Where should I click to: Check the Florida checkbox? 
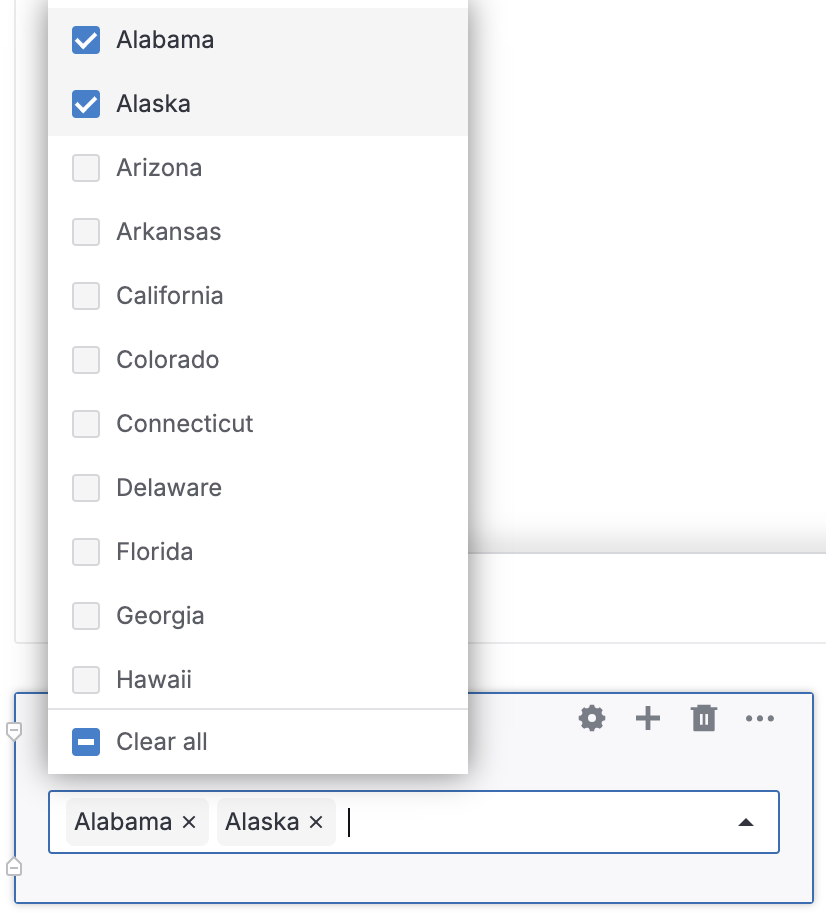[86, 552]
